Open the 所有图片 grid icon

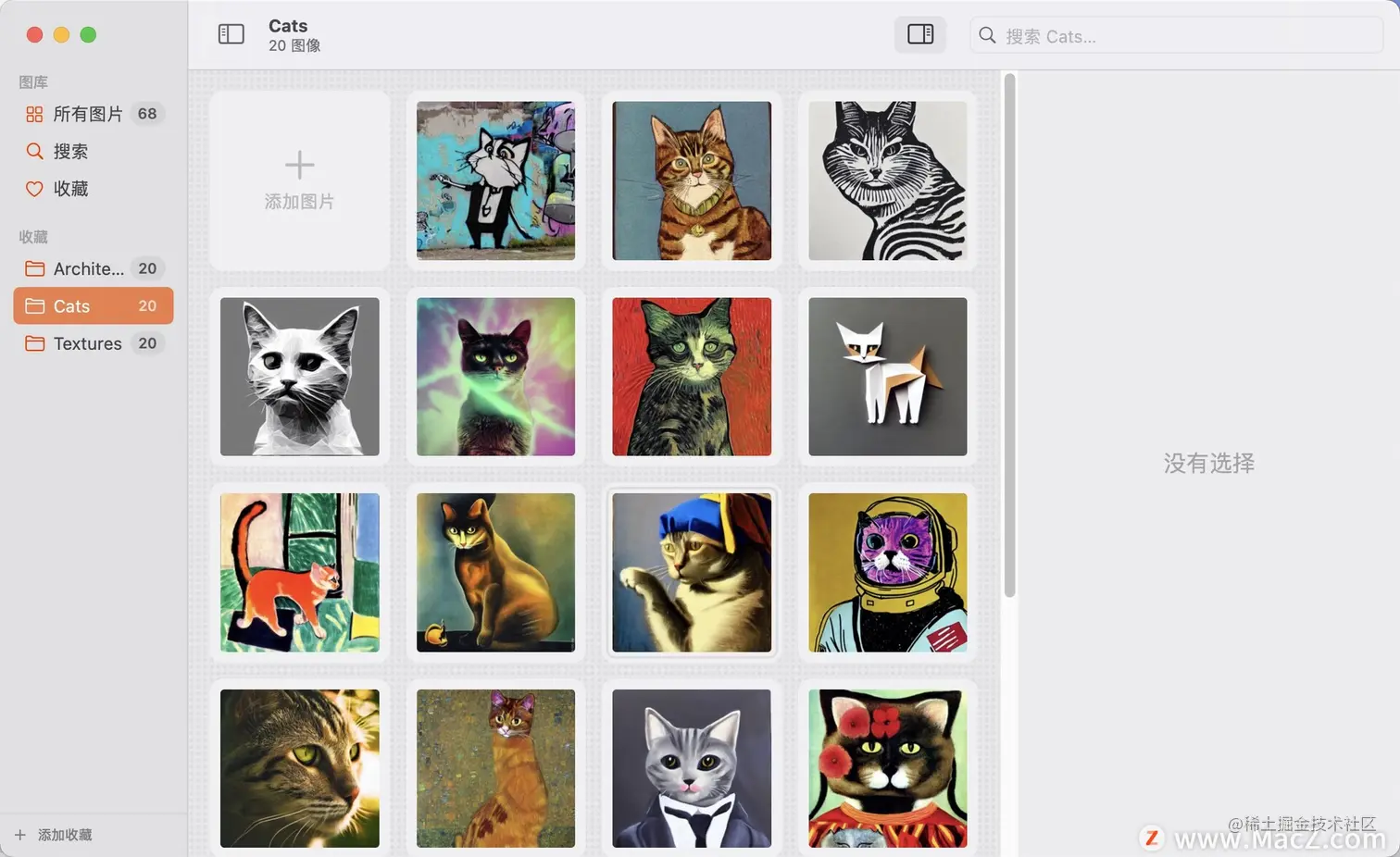coord(34,114)
